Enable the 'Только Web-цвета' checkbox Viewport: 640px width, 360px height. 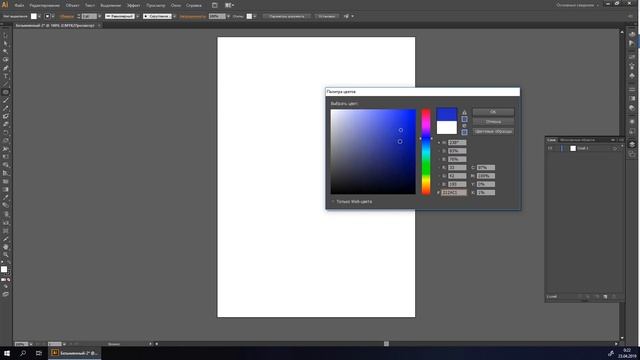tap(333, 202)
